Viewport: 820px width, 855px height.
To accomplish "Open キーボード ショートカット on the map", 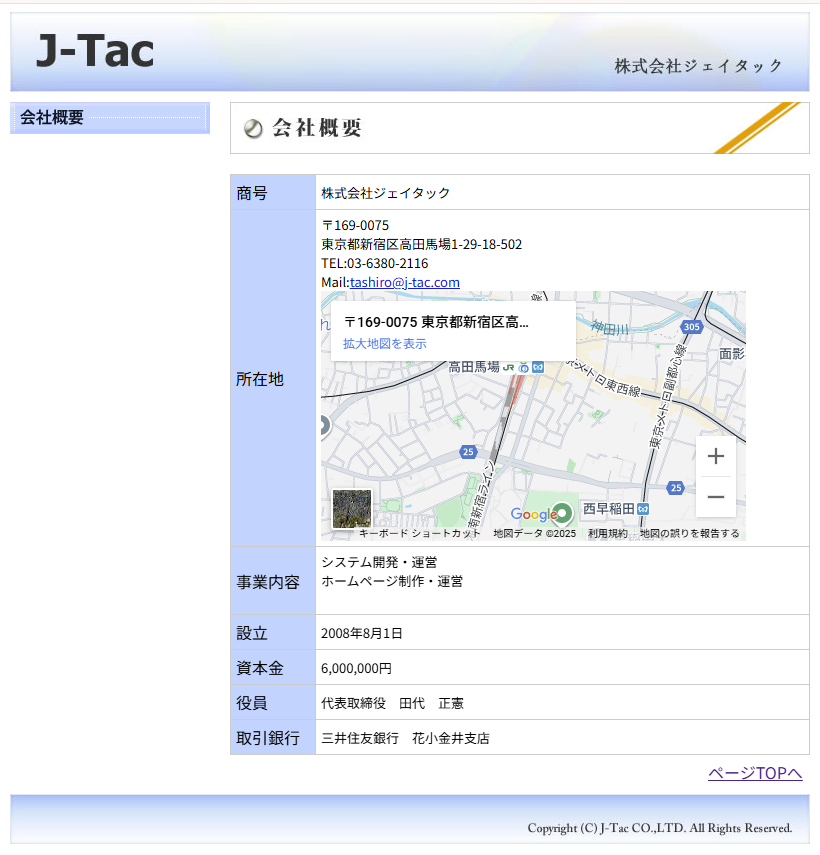I will coord(419,534).
